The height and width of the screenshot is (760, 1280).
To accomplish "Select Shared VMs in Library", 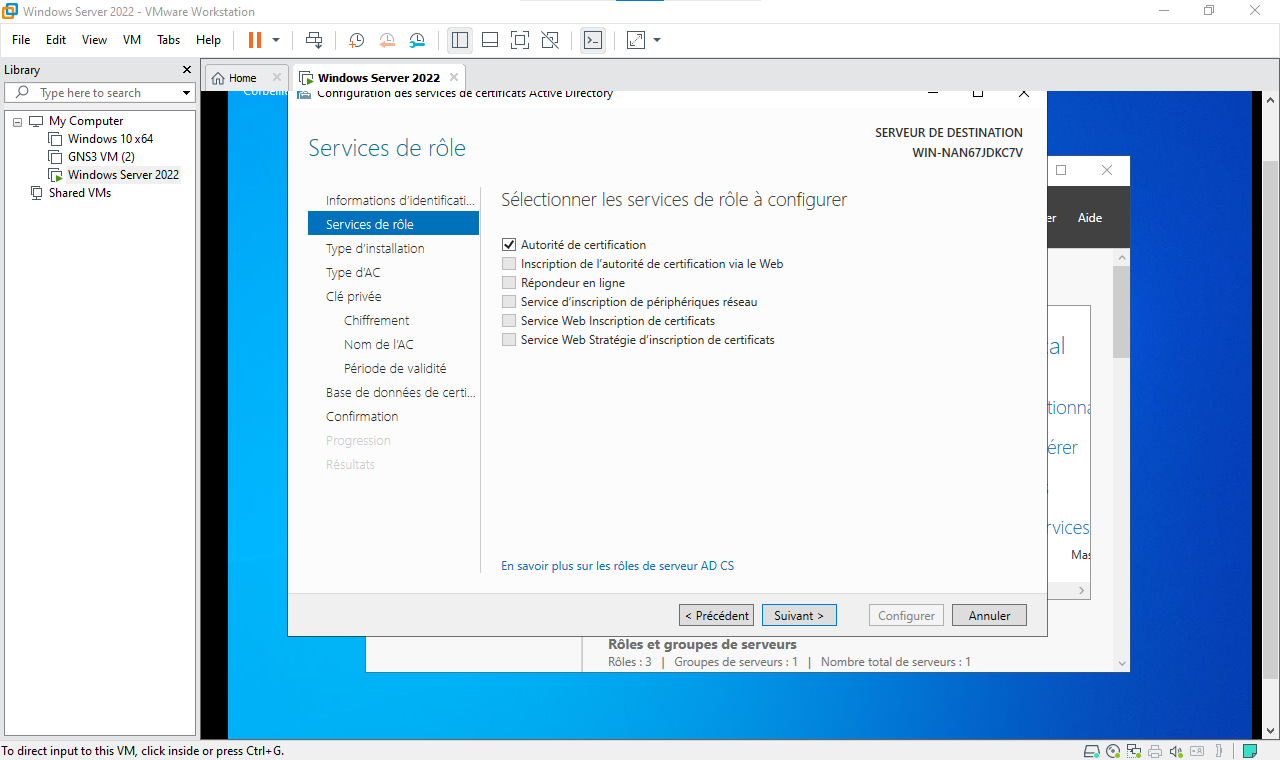I will [79, 193].
